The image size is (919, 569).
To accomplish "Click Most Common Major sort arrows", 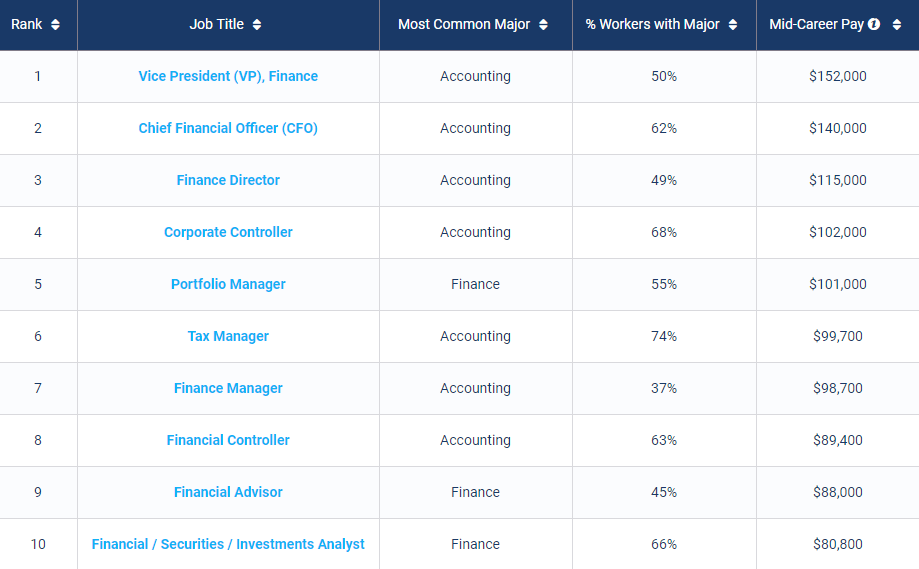I will [x=543, y=25].
